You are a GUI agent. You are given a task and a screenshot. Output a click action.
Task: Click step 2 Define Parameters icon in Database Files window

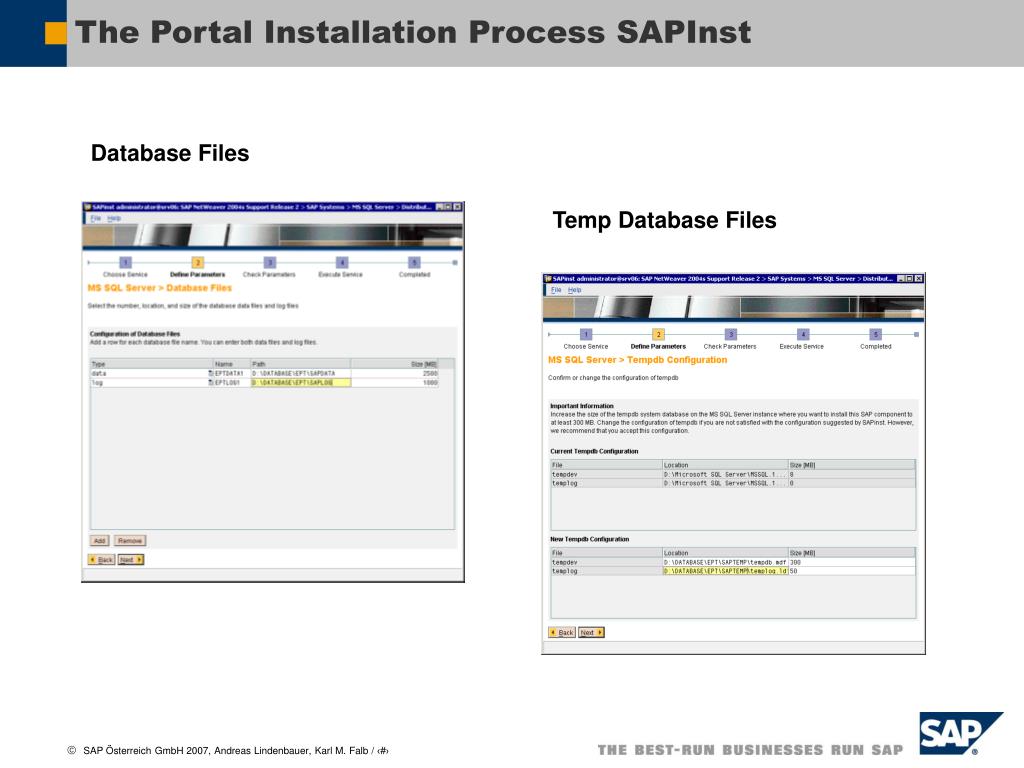[x=197, y=263]
